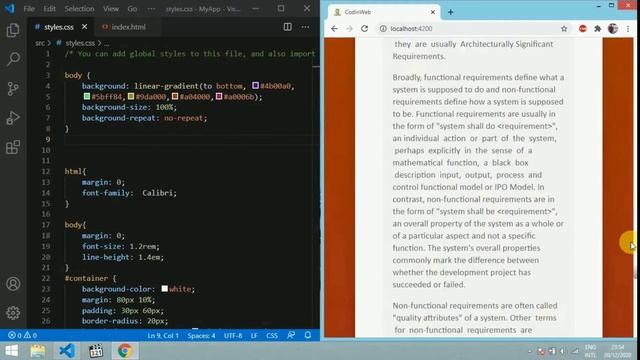Change indentation via Spaces: 4
This screenshot has height=360, width=640.
click(201, 336)
